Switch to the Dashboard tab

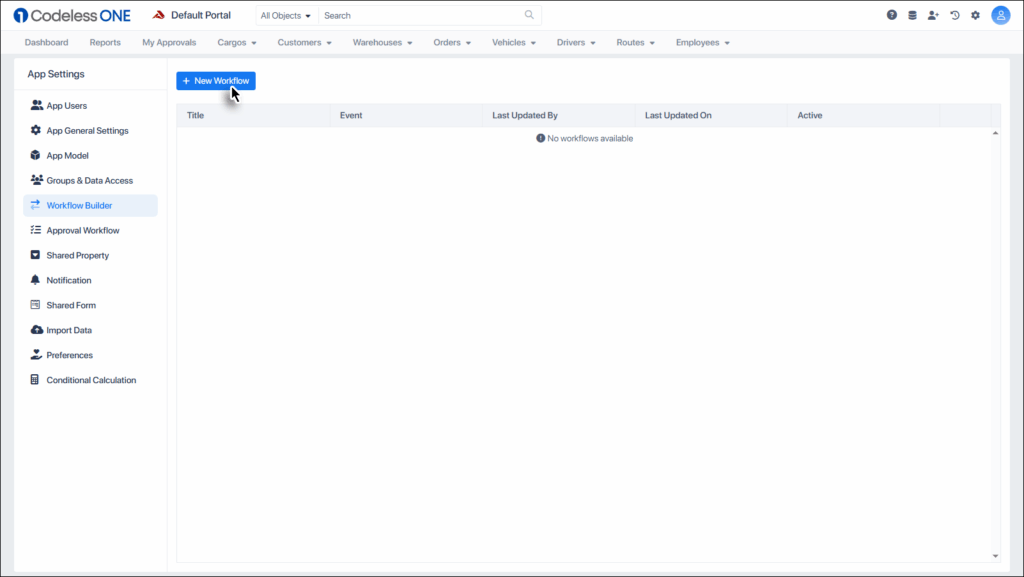click(46, 42)
